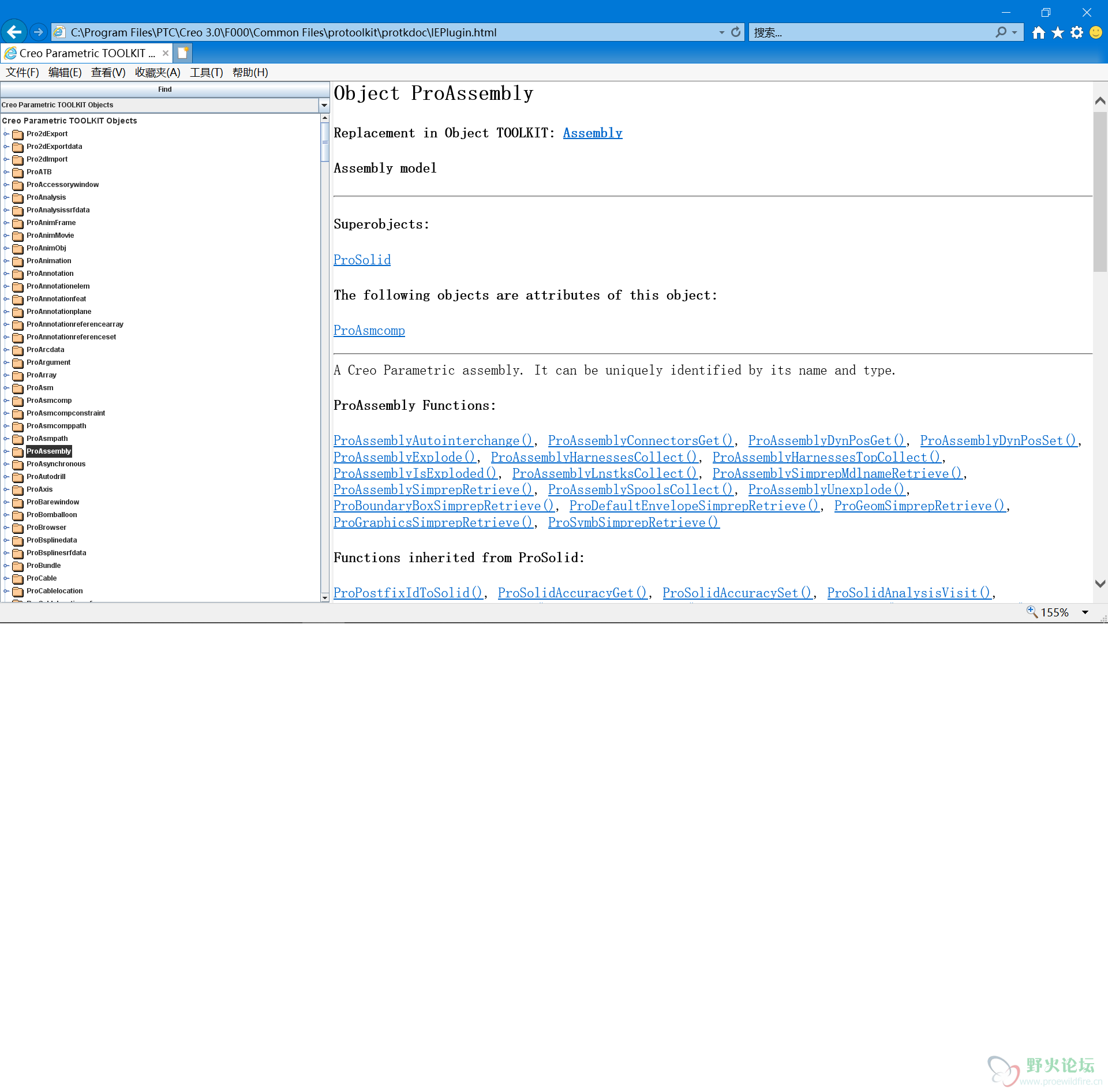Open the zoom level 155% dropdown arrow
The height and width of the screenshot is (1092, 1108).
point(1085,612)
